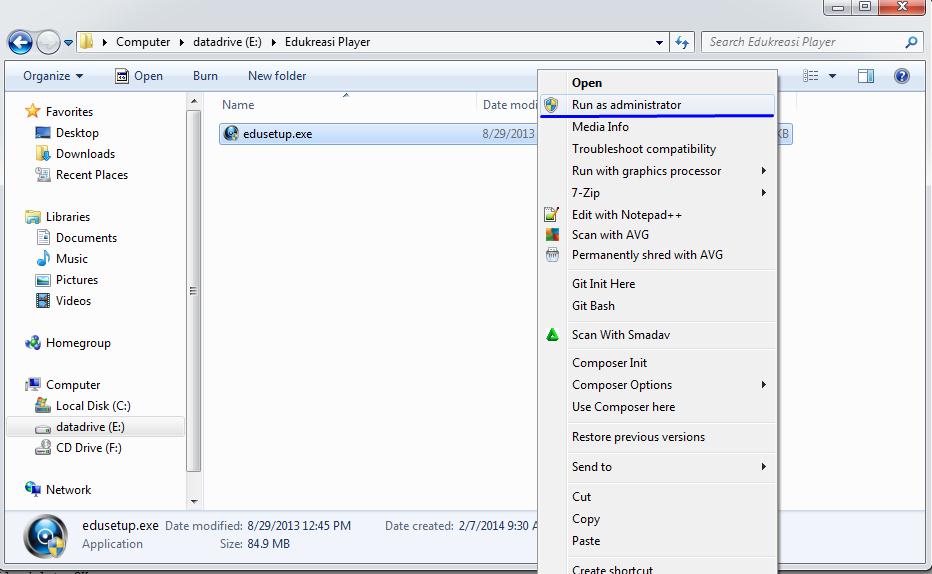
Task: Expand the Send to submenu
Action: click(x=657, y=467)
